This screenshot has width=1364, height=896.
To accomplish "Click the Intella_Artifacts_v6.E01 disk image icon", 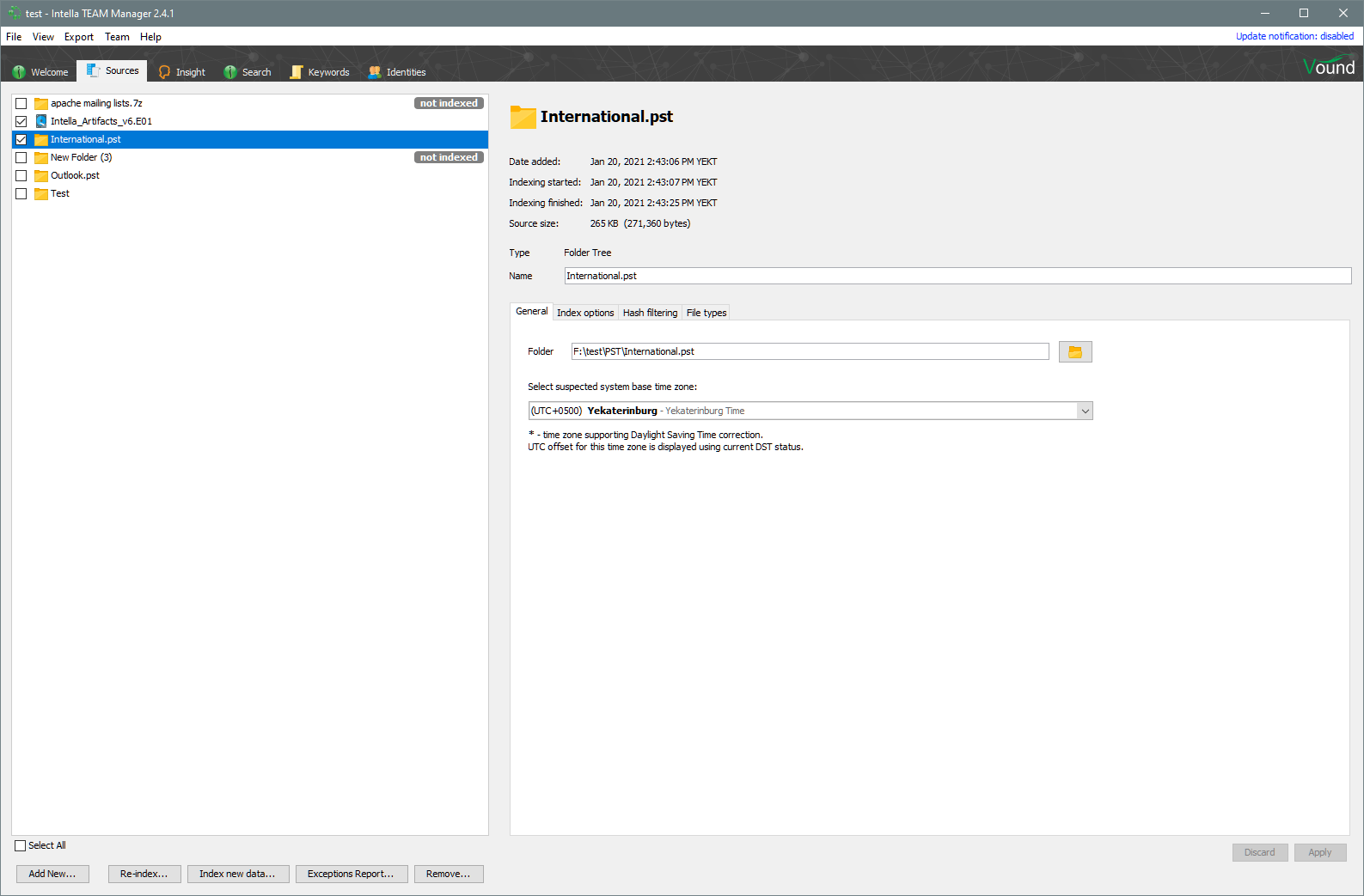I will click(x=40, y=121).
